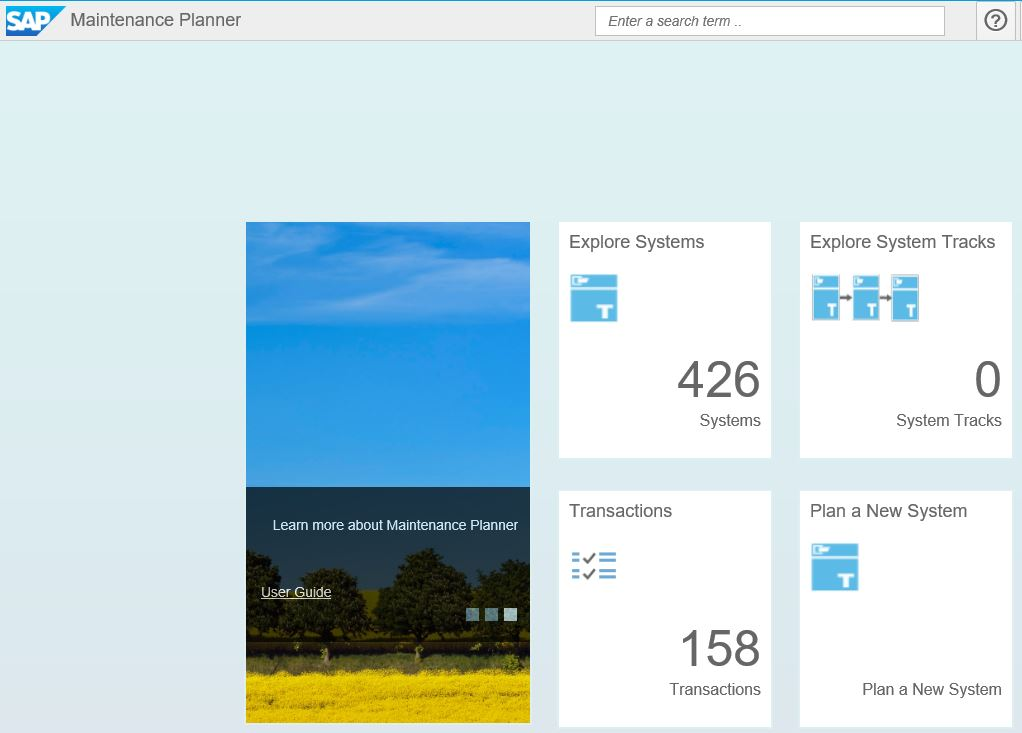The width and height of the screenshot is (1022, 733).
Task: Click the 426 systems count
Action: pyautogui.click(x=718, y=379)
